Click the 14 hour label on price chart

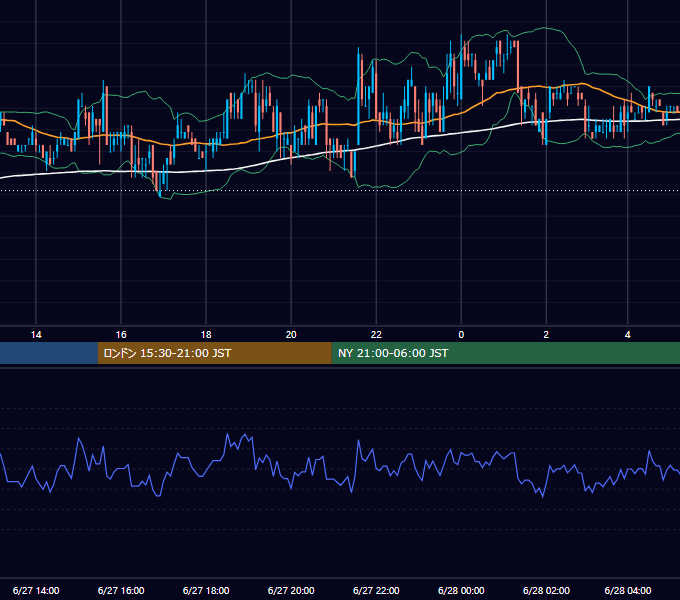(x=36, y=335)
